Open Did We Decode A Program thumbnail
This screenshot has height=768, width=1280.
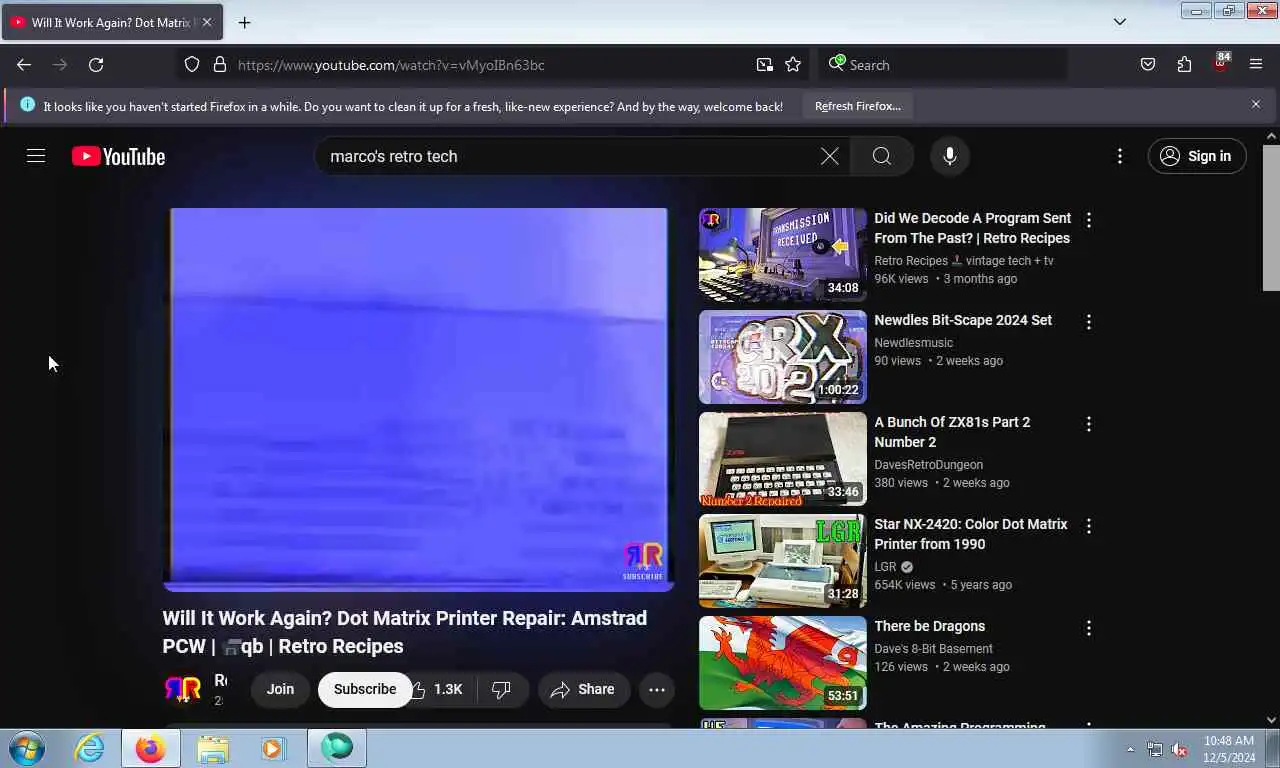point(783,255)
